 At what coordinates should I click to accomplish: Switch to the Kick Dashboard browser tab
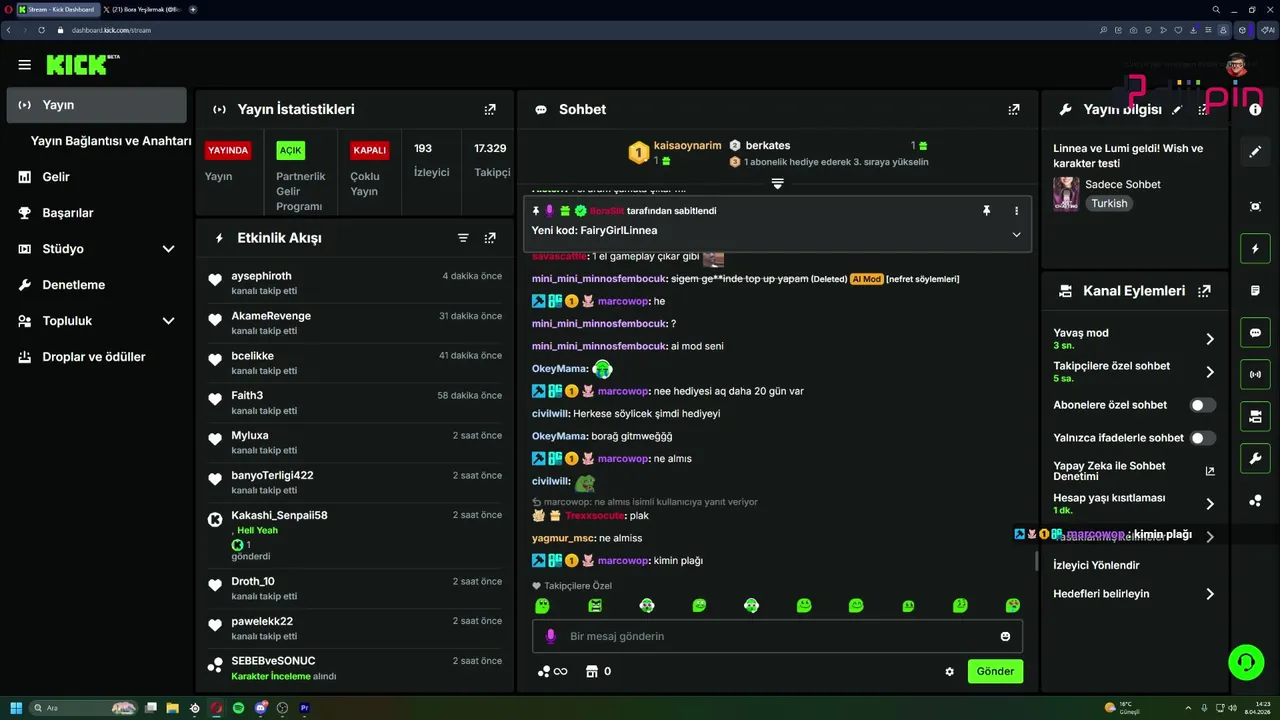pos(57,9)
